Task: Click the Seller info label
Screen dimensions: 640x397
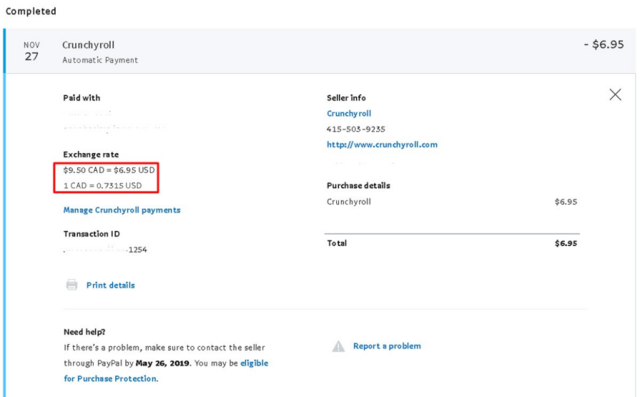Action: click(346, 98)
